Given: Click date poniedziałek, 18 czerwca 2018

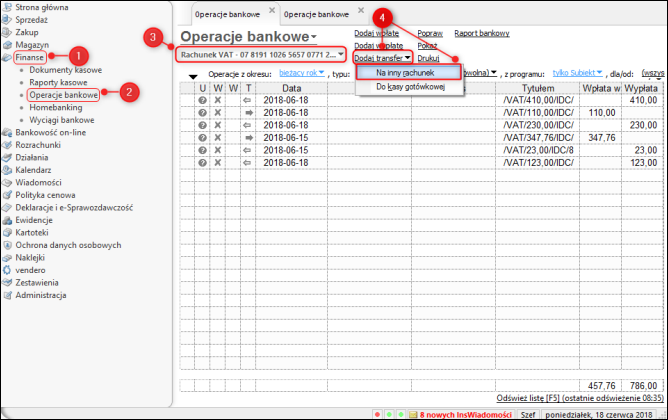Looking at the screenshot, I should pos(598,414).
